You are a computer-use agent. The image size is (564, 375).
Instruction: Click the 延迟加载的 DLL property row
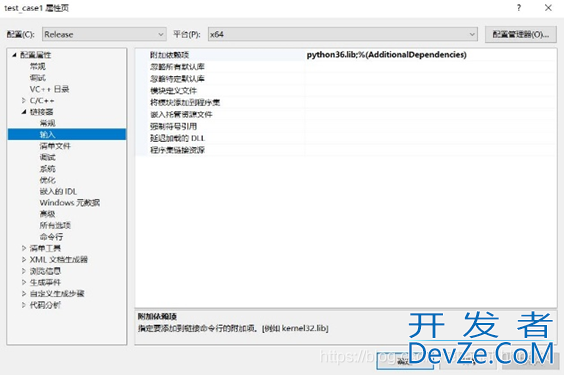coord(345,138)
